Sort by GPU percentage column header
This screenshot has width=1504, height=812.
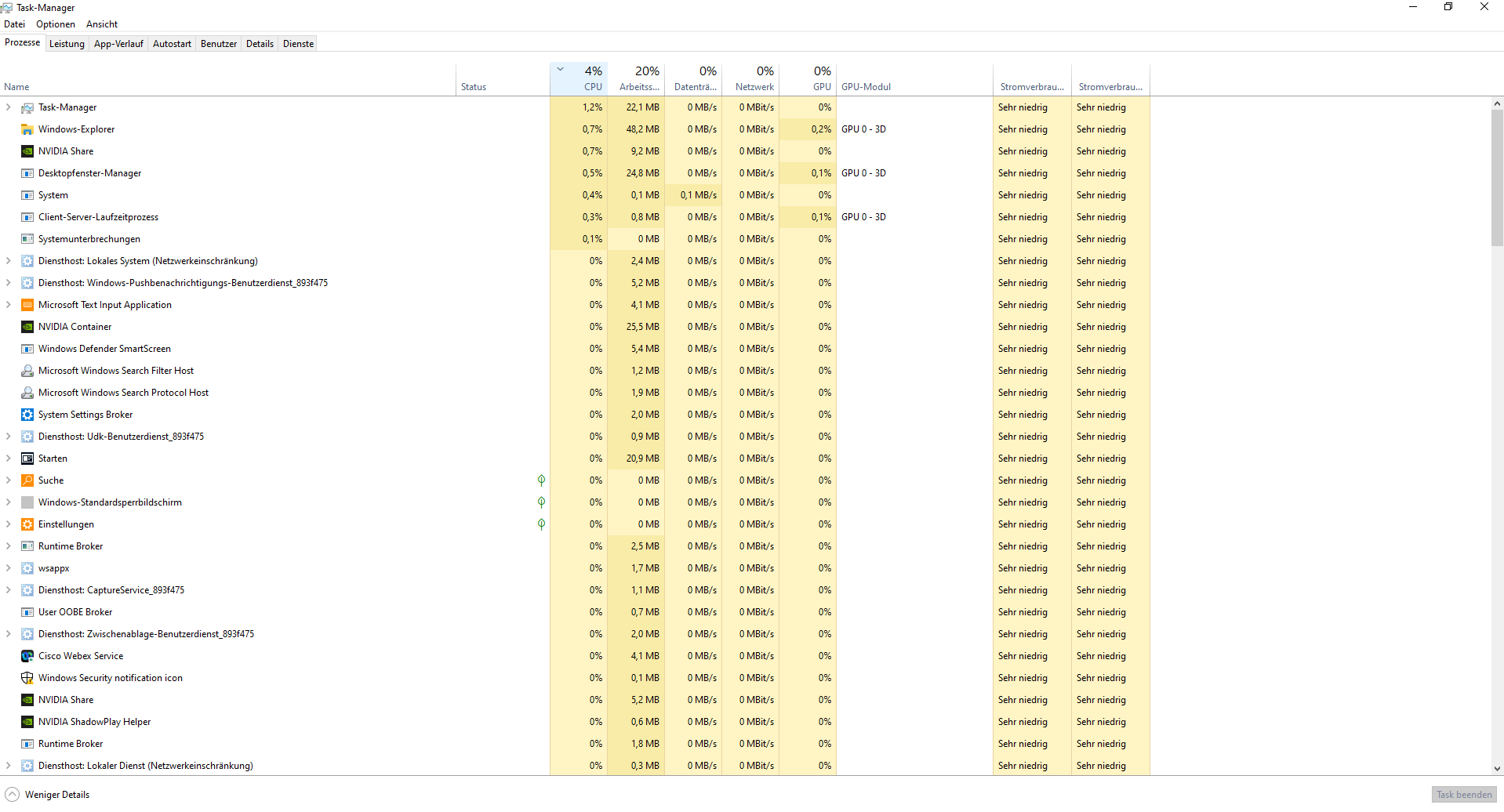point(808,79)
